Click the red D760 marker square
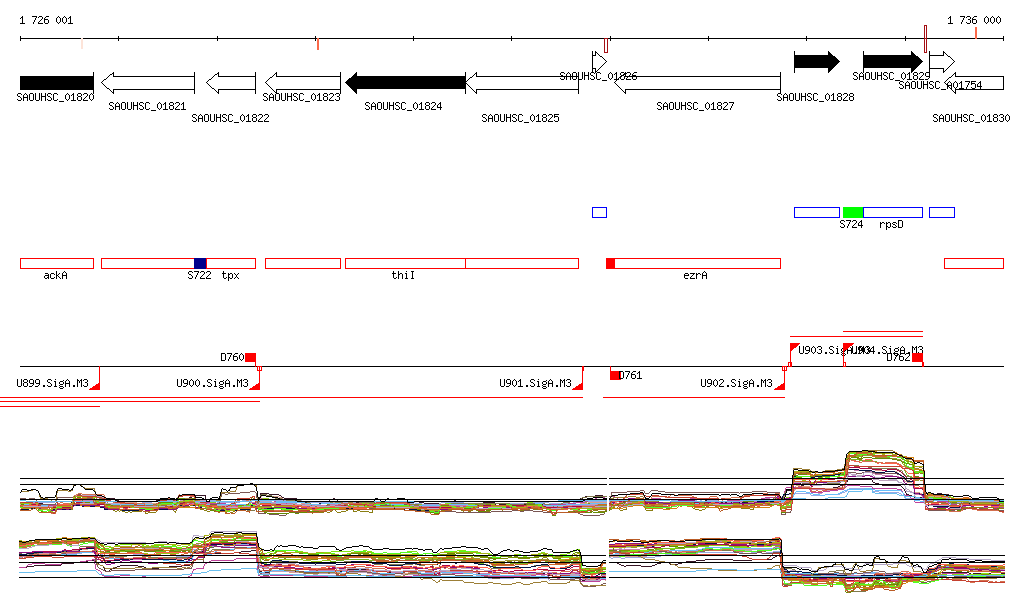Screen dimensions: 1024x611 point(251,358)
